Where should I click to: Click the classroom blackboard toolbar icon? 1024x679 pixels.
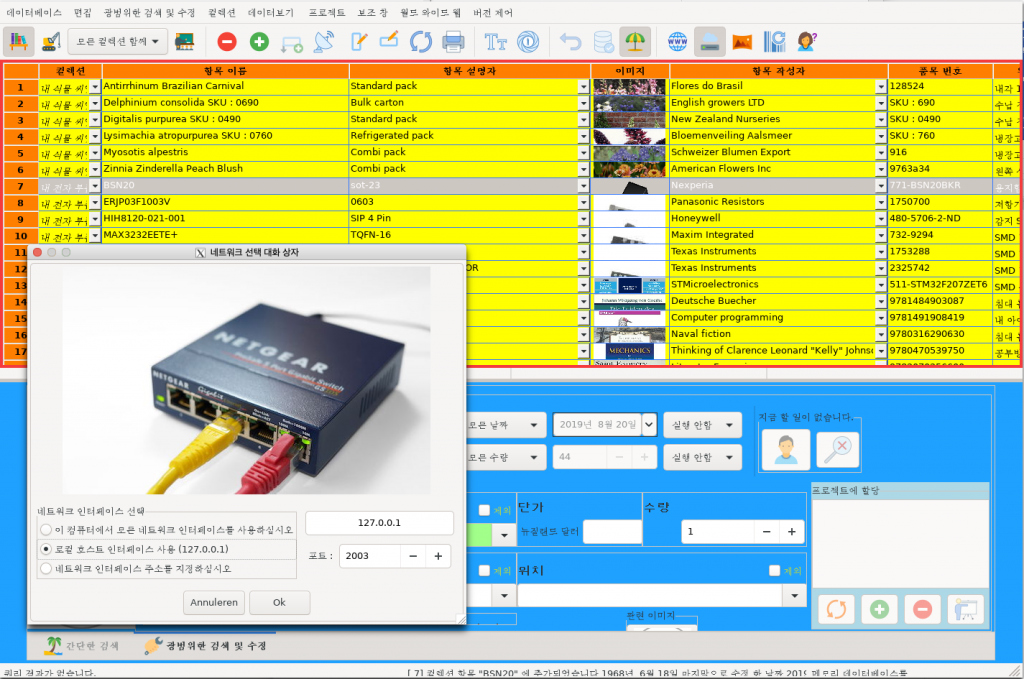point(185,42)
